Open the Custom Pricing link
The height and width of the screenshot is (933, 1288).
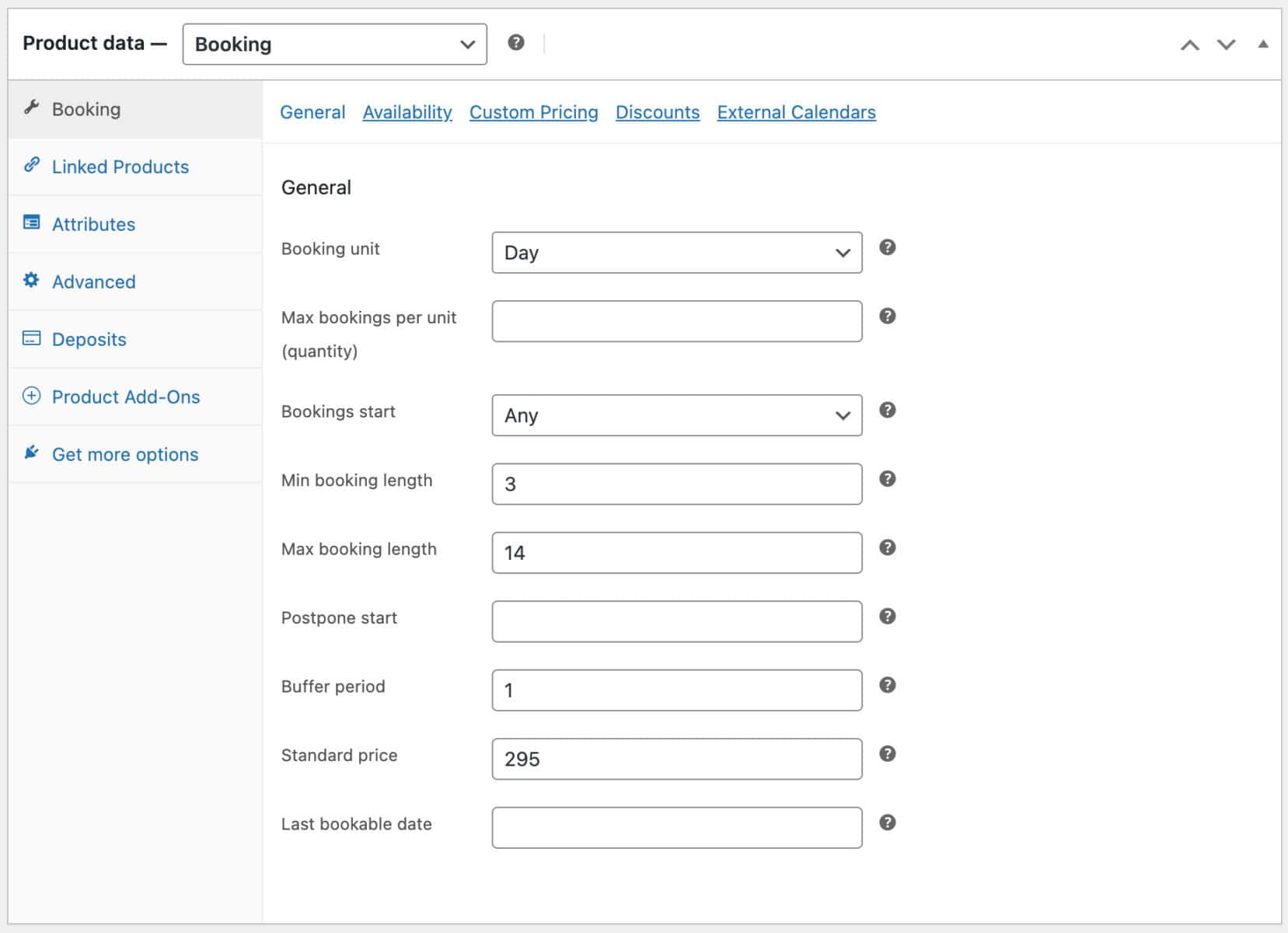pyautogui.click(x=533, y=113)
